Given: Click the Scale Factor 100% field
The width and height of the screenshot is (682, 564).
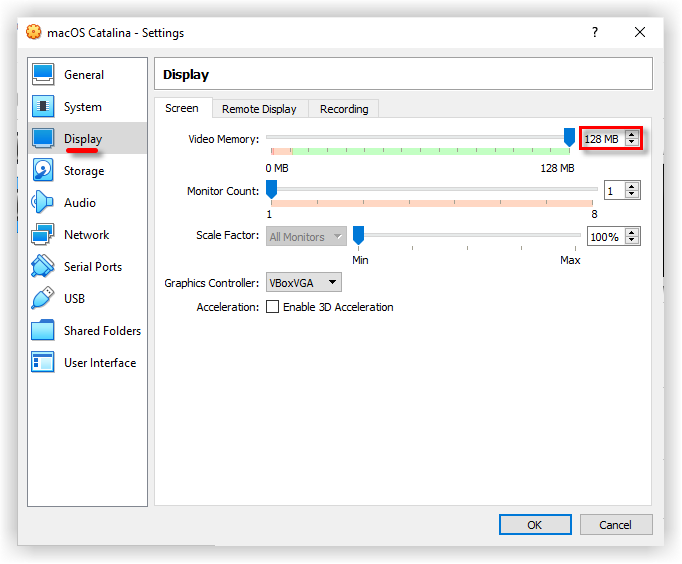Looking at the screenshot, I should point(607,237).
